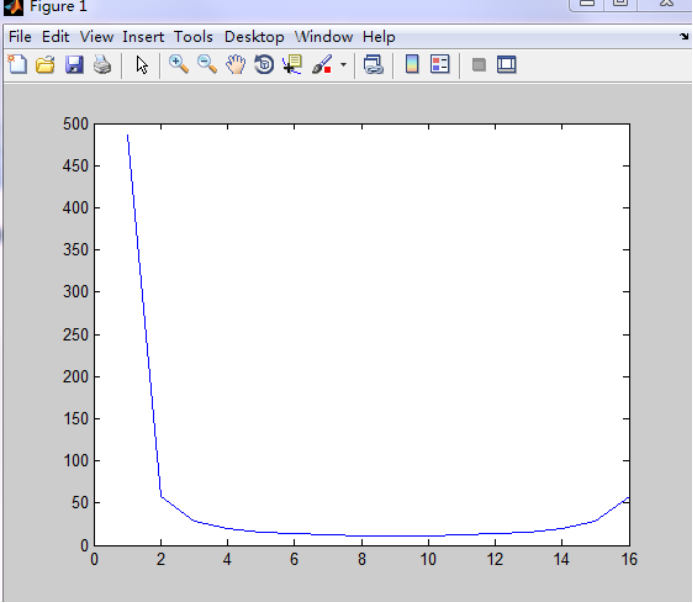Screen dimensions: 693x603
Task: Open the Desktop menu
Action: [254, 37]
